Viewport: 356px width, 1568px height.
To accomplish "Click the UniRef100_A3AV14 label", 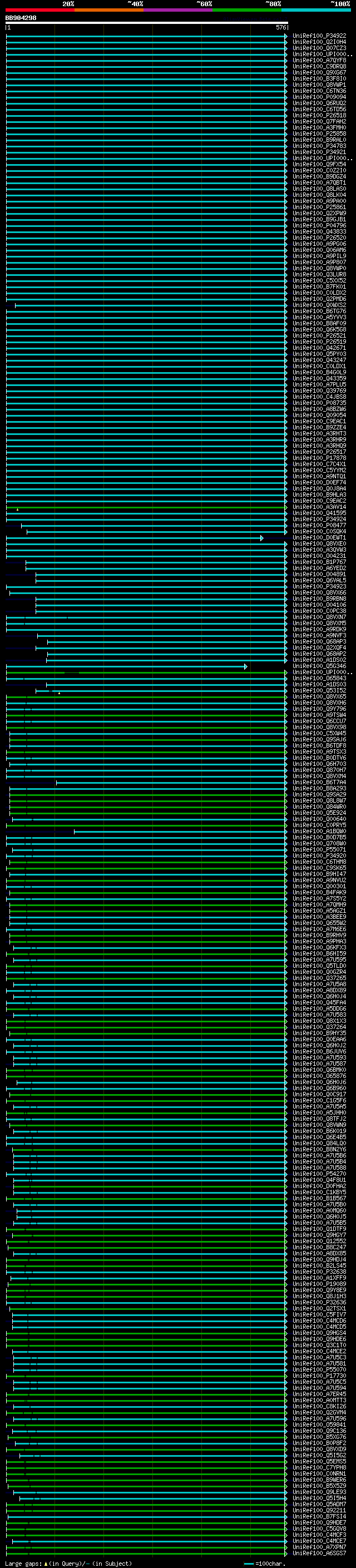I will [319, 507].
